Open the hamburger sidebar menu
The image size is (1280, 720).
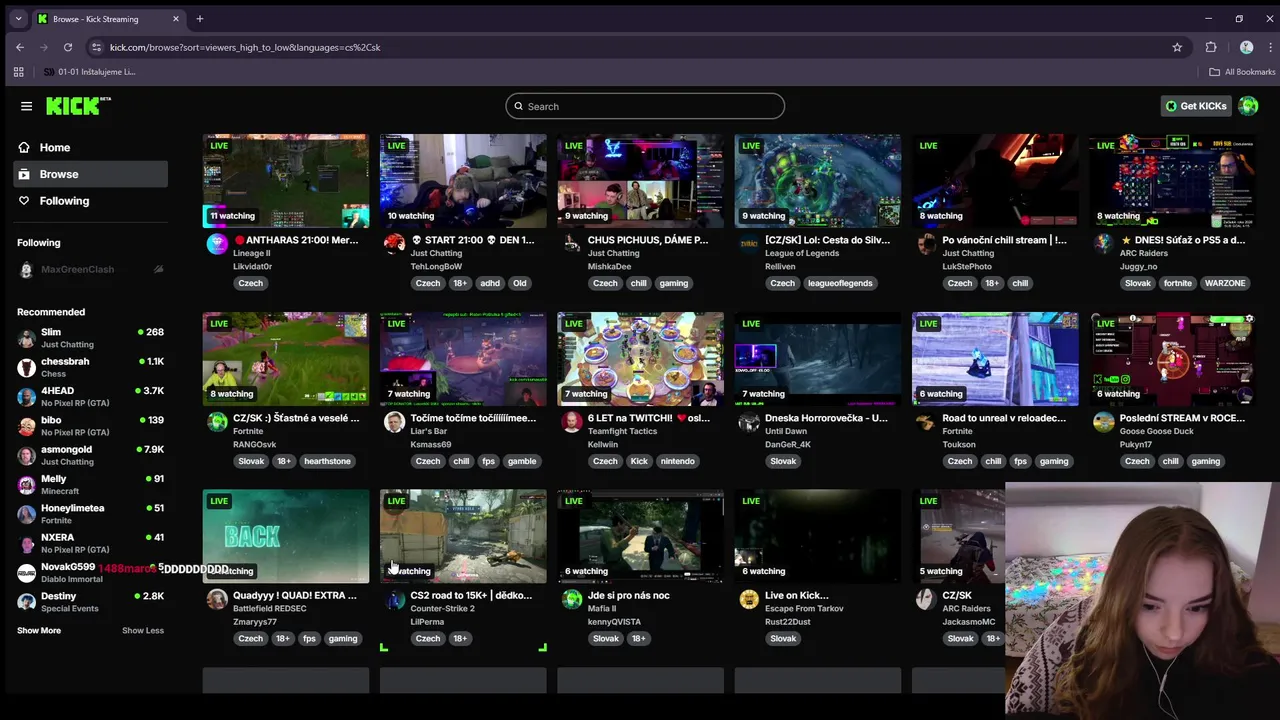pyautogui.click(x=26, y=106)
